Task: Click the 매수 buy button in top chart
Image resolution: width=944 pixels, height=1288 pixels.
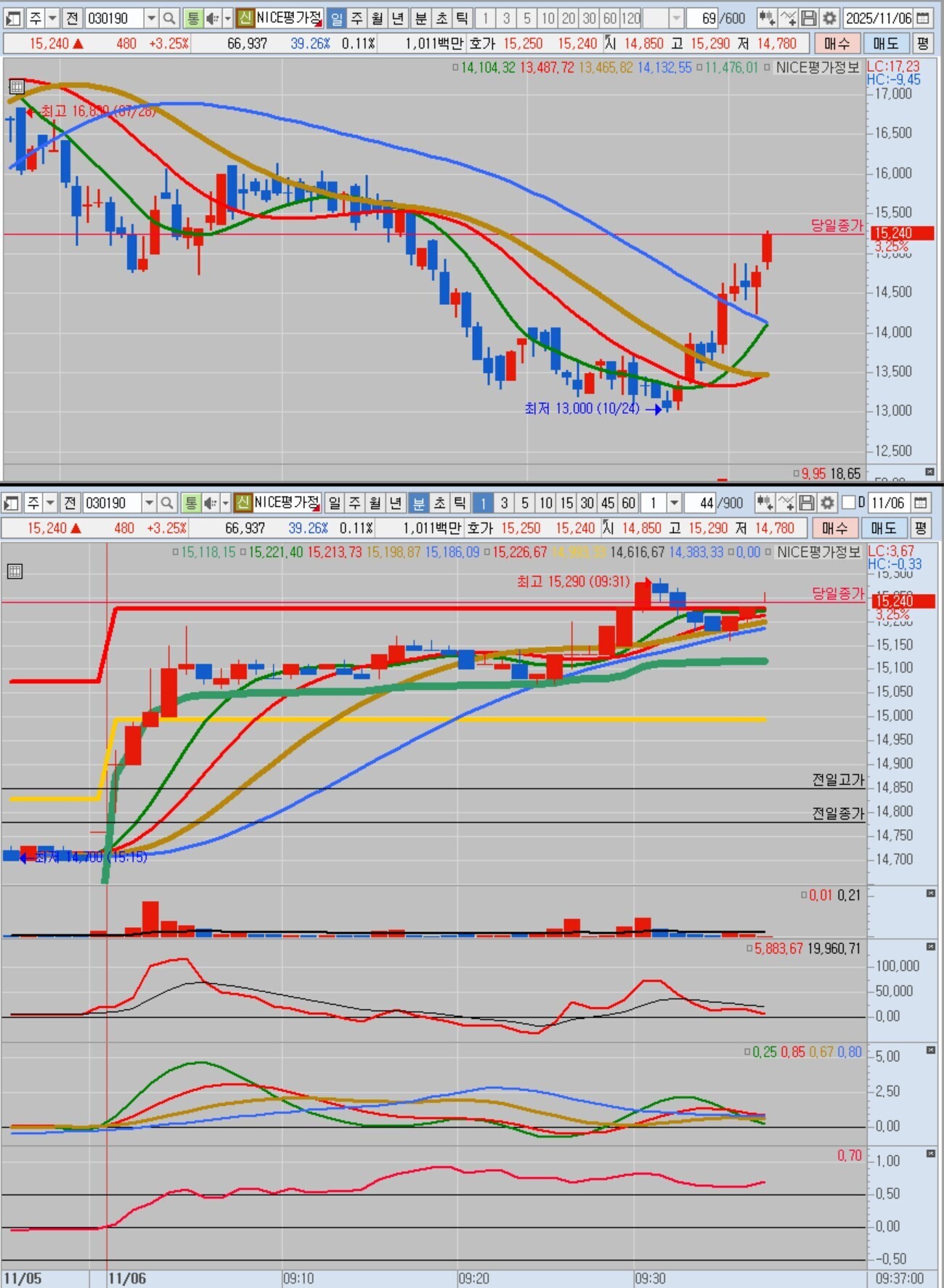Action: pyautogui.click(x=837, y=44)
